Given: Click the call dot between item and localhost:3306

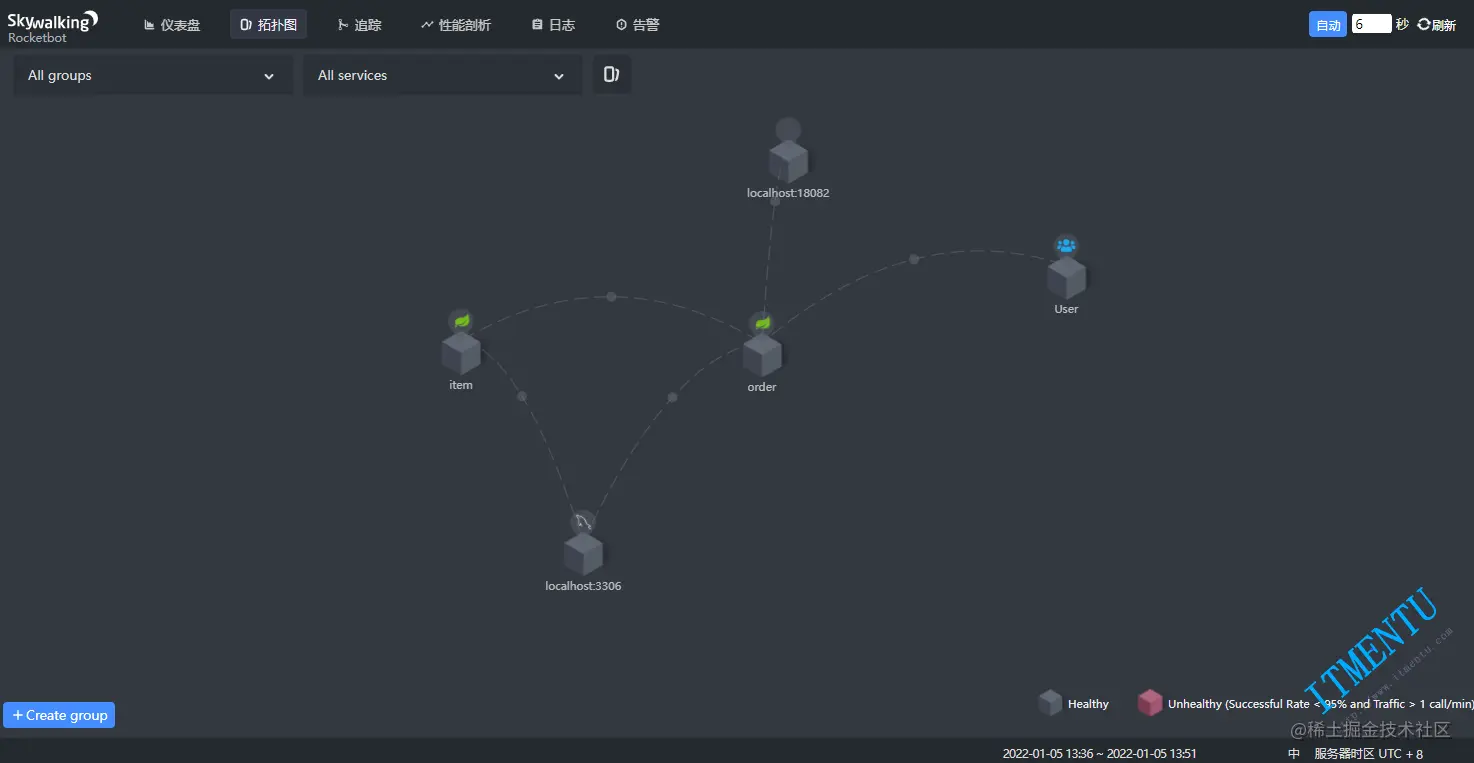Looking at the screenshot, I should click(x=521, y=396).
